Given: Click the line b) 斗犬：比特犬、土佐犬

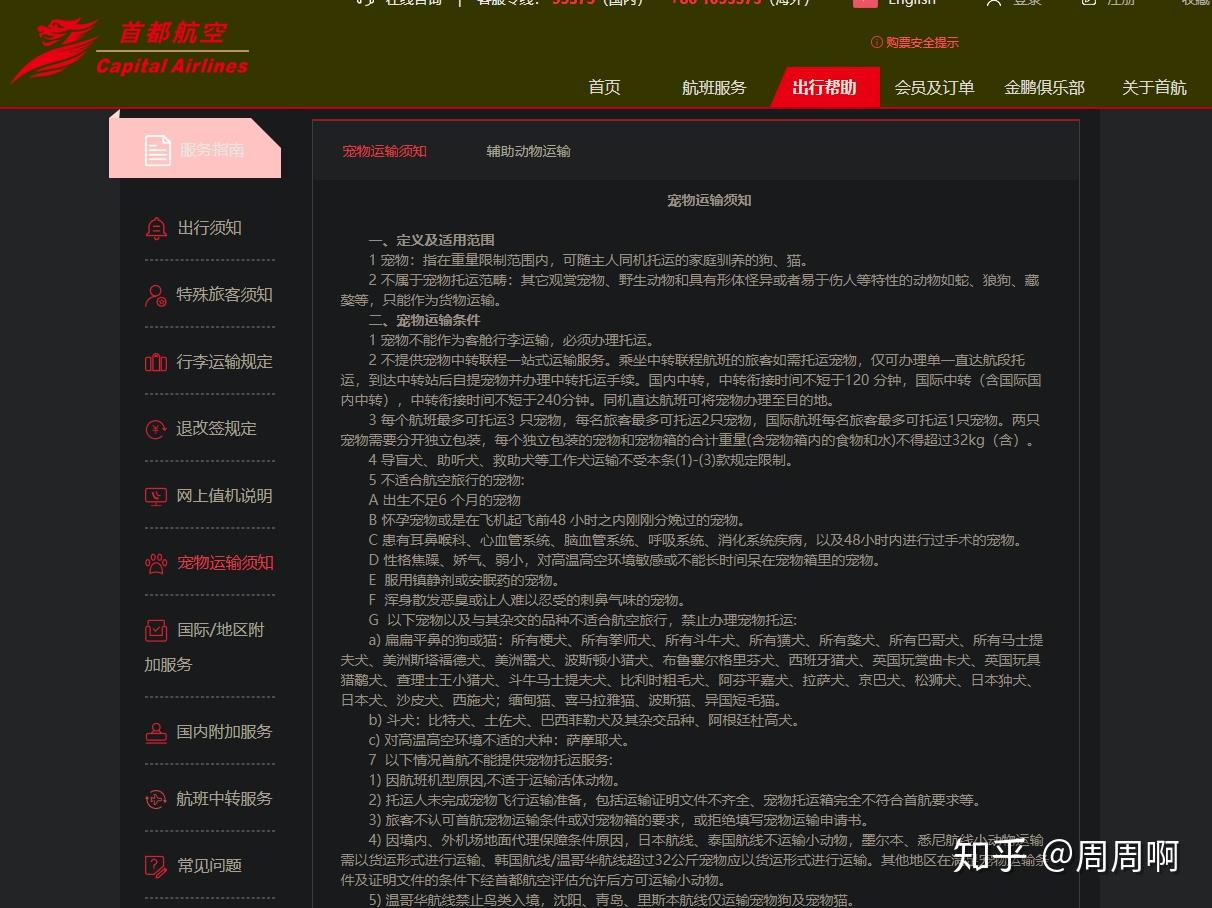Looking at the screenshot, I should [x=584, y=720].
